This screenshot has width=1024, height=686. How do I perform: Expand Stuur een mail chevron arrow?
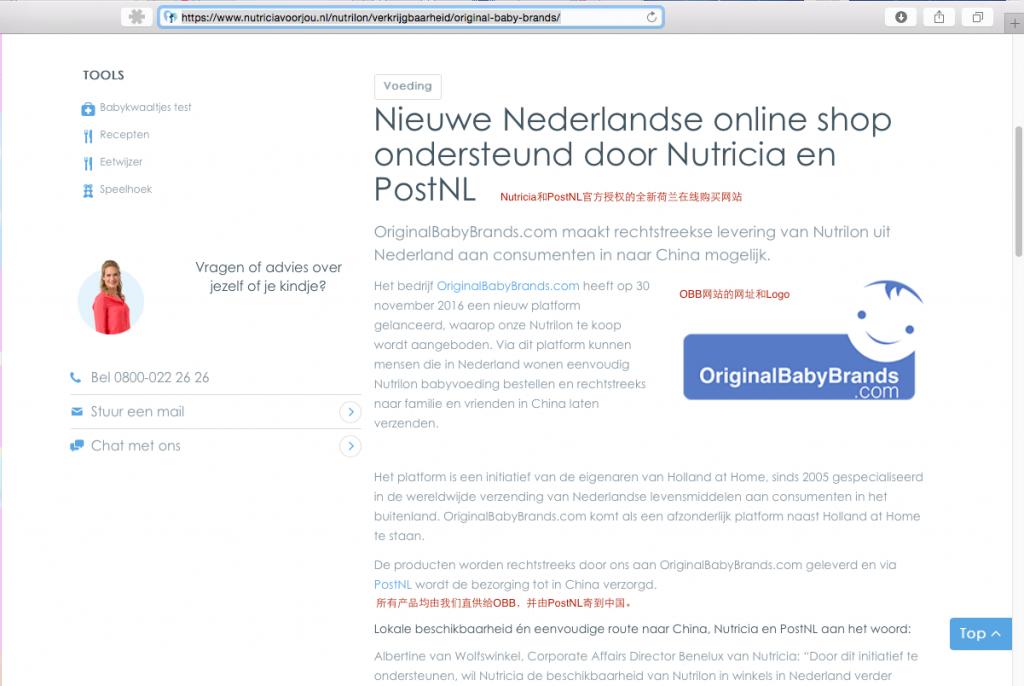tap(351, 412)
